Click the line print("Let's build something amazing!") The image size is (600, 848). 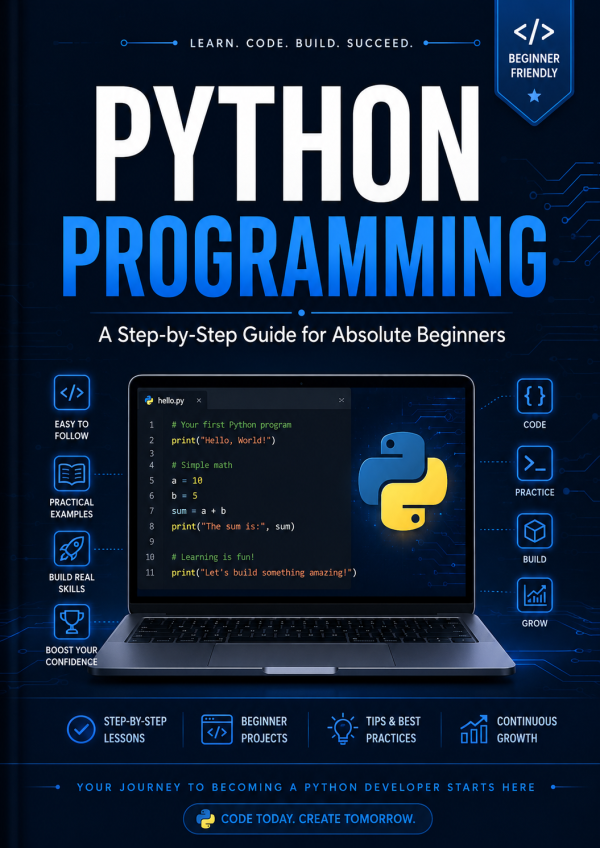point(264,572)
